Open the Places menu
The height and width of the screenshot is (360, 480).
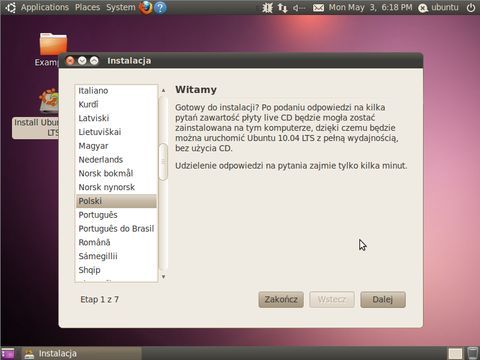click(87, 7)
